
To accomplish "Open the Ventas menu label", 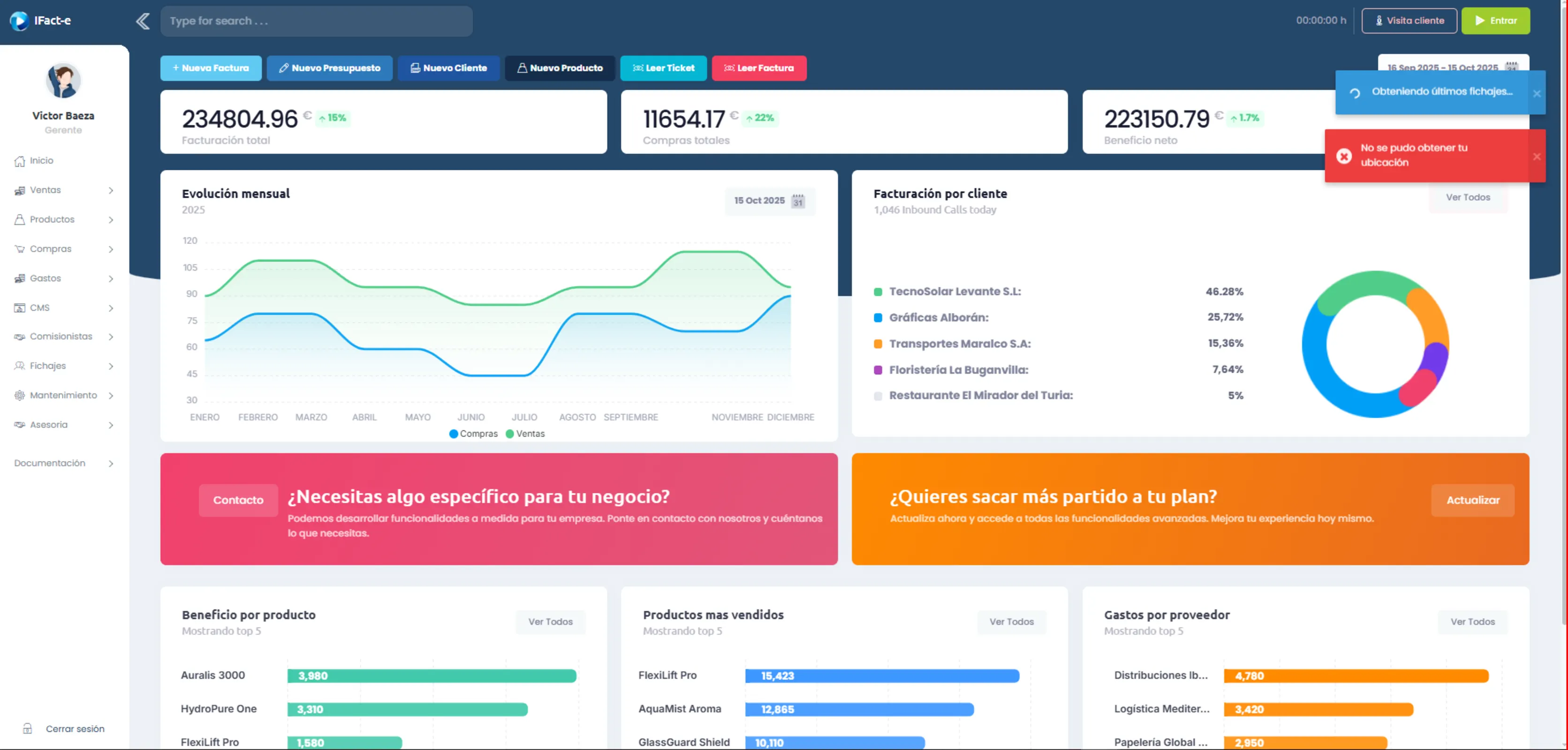I will [x=45, y=190].
